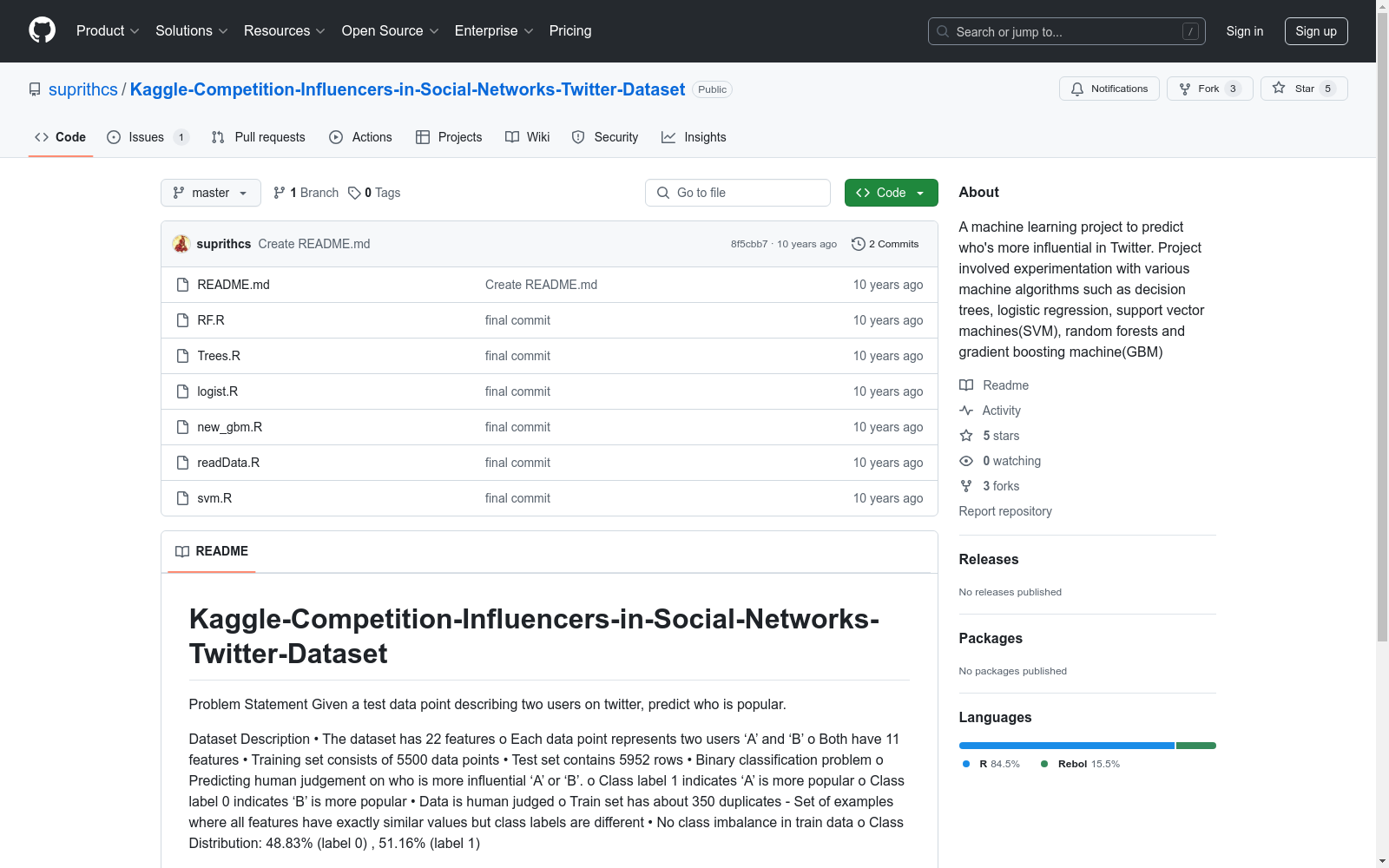Click the blue R language bar segment
Viewport: 1389px width, 868px height.
(x=1067, y=746)
